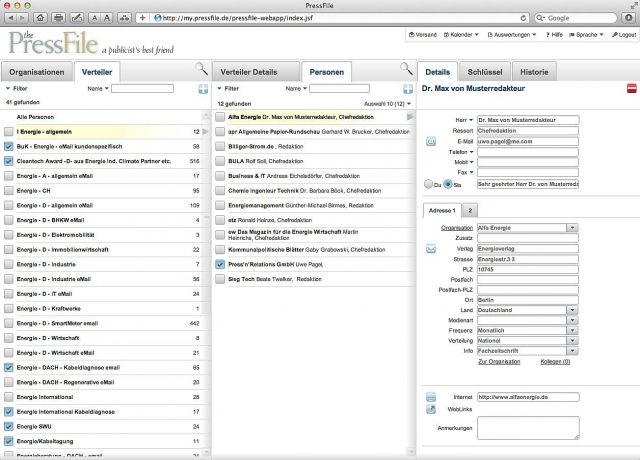The image size is (640, 460).
Task: Click the Logout button in the top bar
Action: pos(622,34)
